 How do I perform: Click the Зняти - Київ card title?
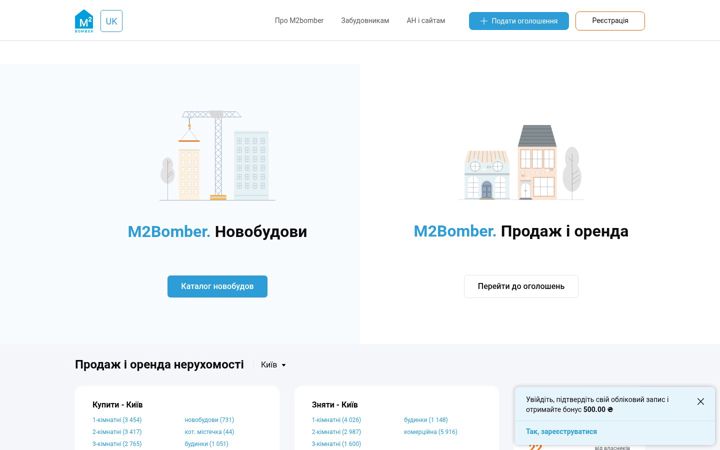pyautogui.click(x=335, y=405)
